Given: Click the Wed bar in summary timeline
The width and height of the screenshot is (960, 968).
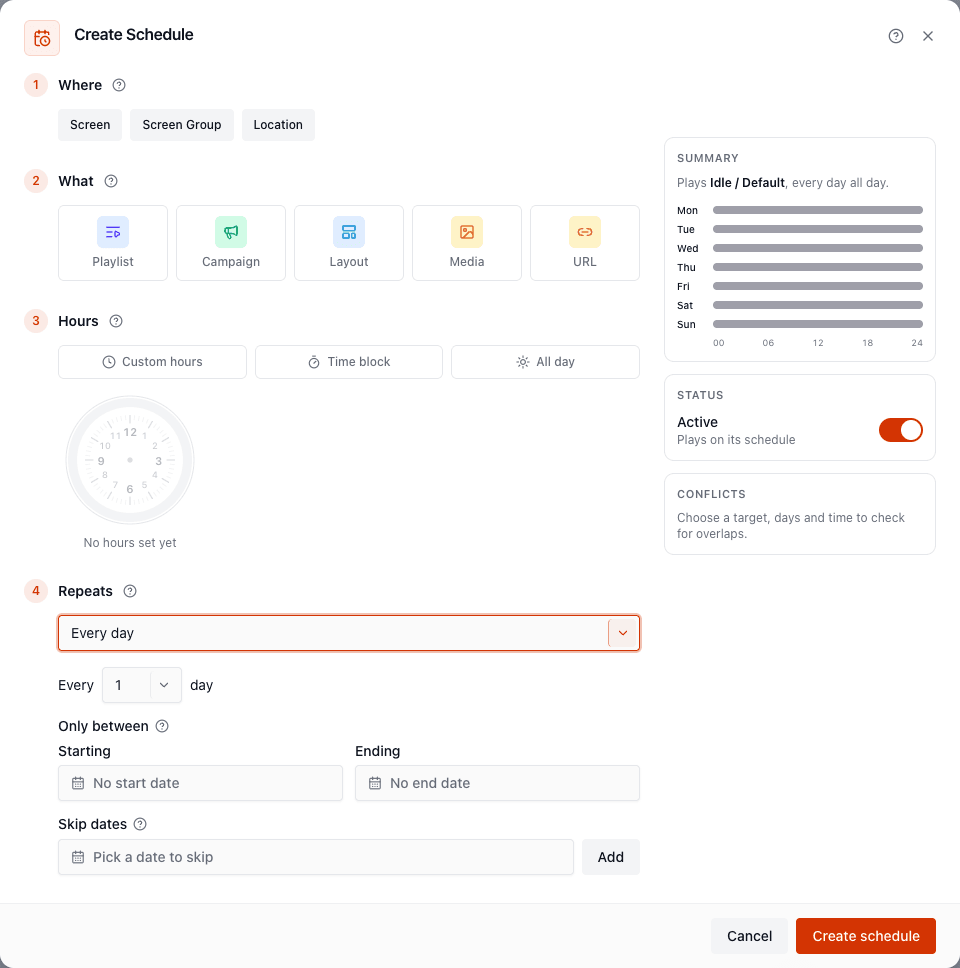Looking at the screenshot, I should pos(817,248).
